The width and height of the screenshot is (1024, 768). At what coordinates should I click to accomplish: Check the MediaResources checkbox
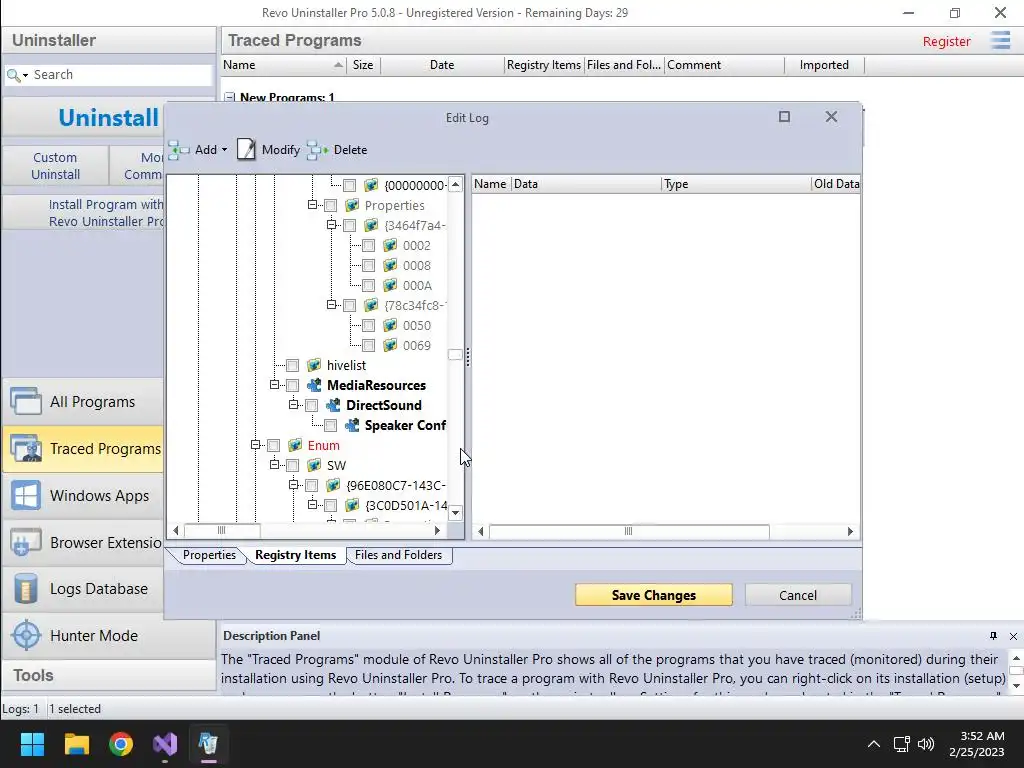(x=293, y=385)
